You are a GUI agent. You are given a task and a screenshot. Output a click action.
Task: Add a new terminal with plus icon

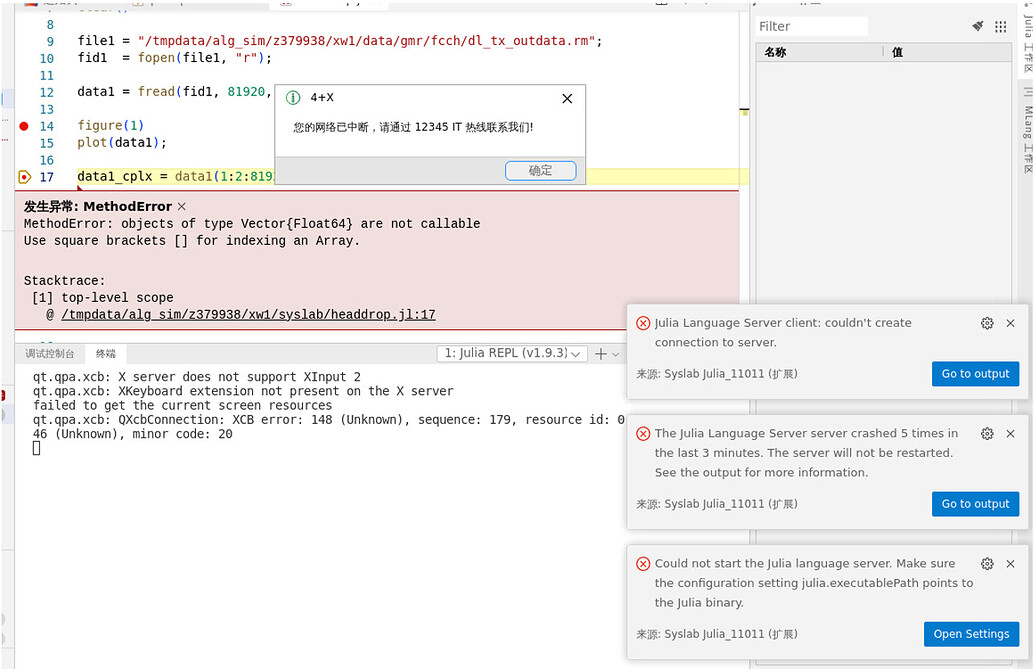point(600,354)
